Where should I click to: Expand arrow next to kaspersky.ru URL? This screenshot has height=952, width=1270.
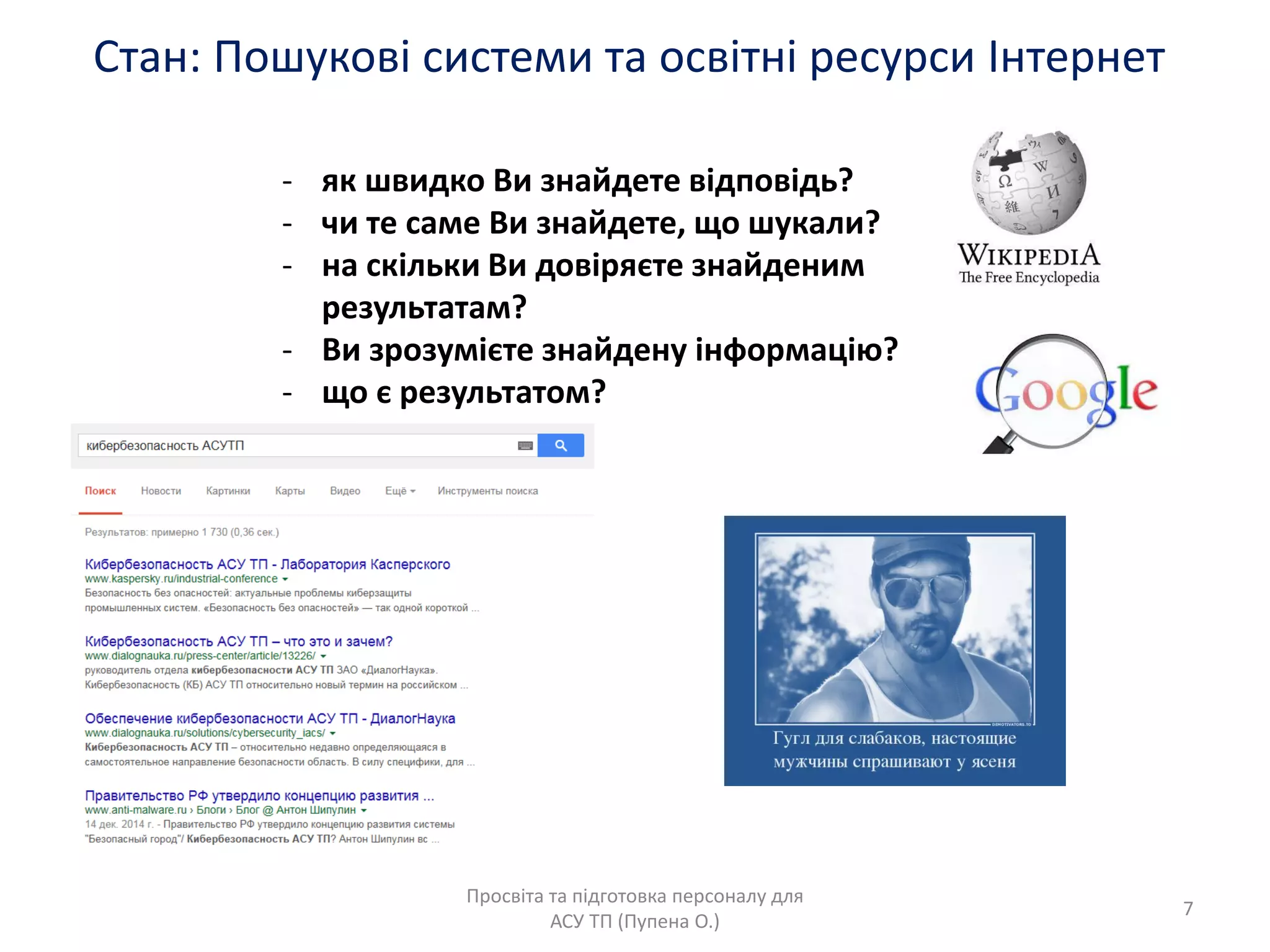[285, 580]
